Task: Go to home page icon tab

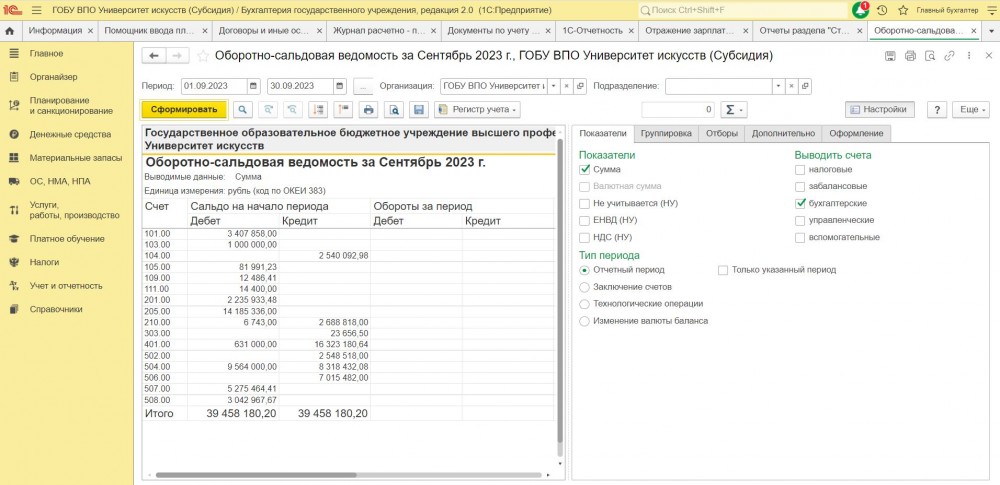Action: (10, 31)
